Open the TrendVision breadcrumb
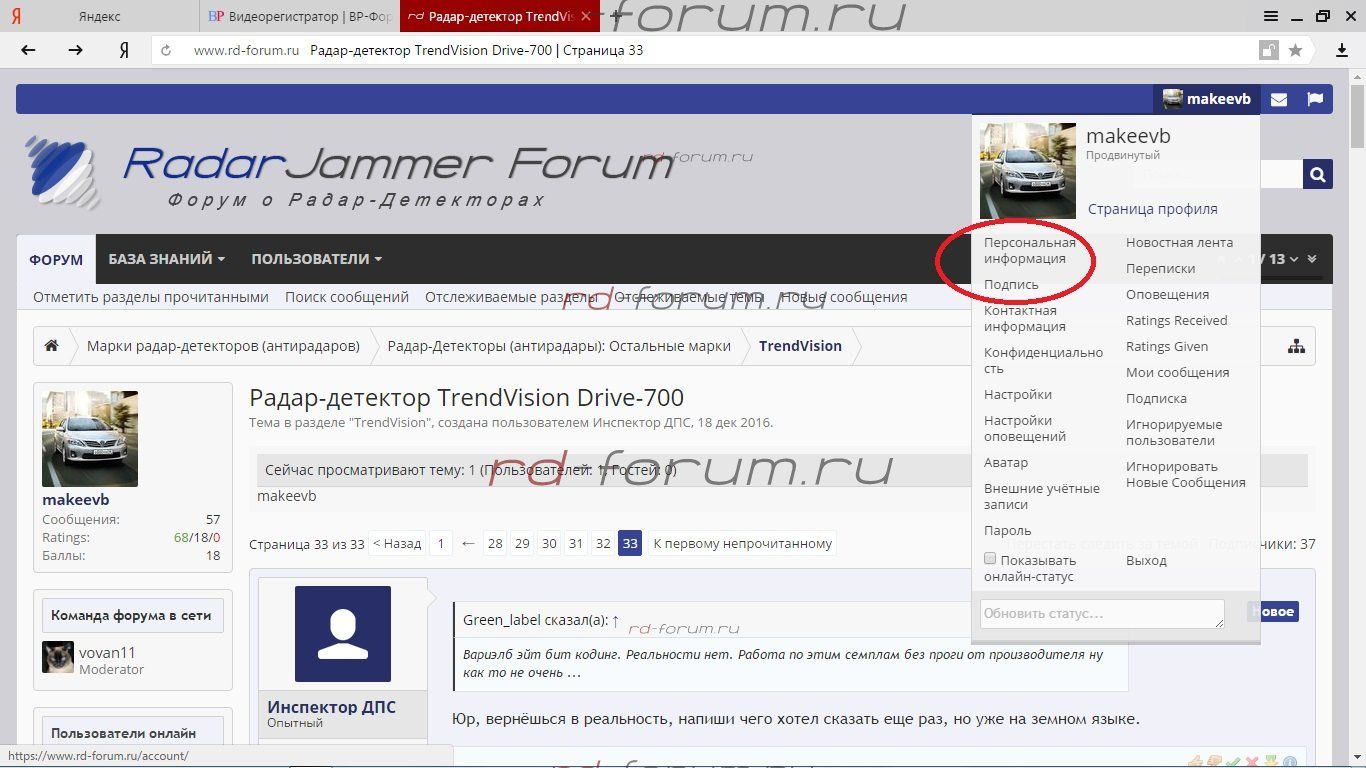 [x=800, y=346]
